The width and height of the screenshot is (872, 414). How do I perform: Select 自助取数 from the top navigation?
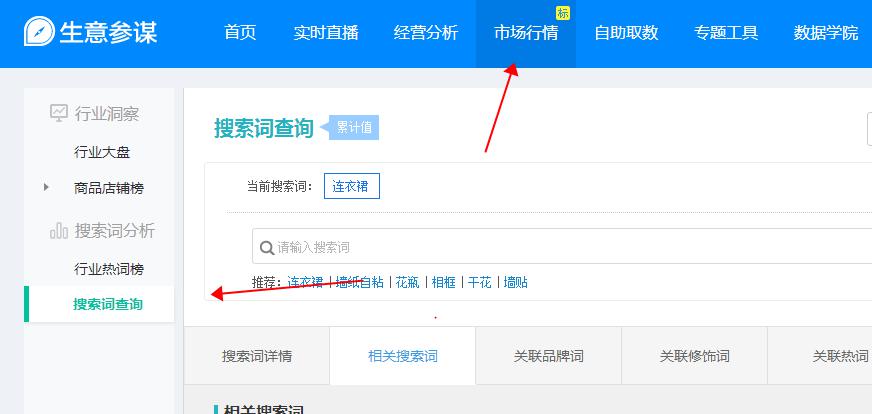[x=626, y=33]
